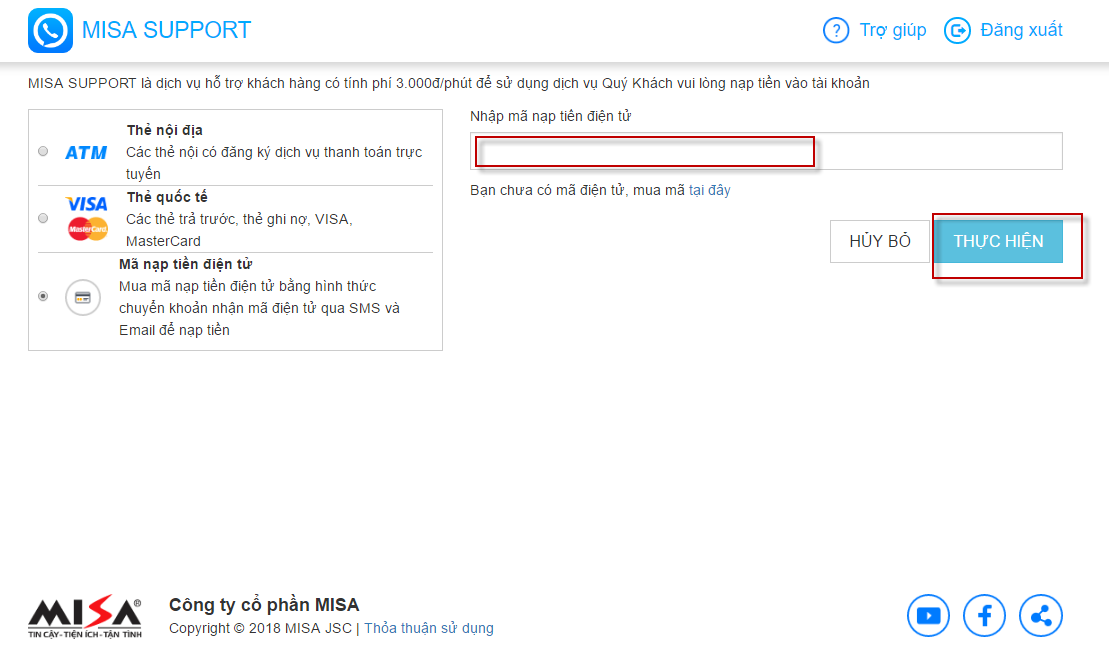The width and height of the screenshot is (1109, 655).
Task: Open the Trợ giúp help link
Action: click(x=893, y=30)
